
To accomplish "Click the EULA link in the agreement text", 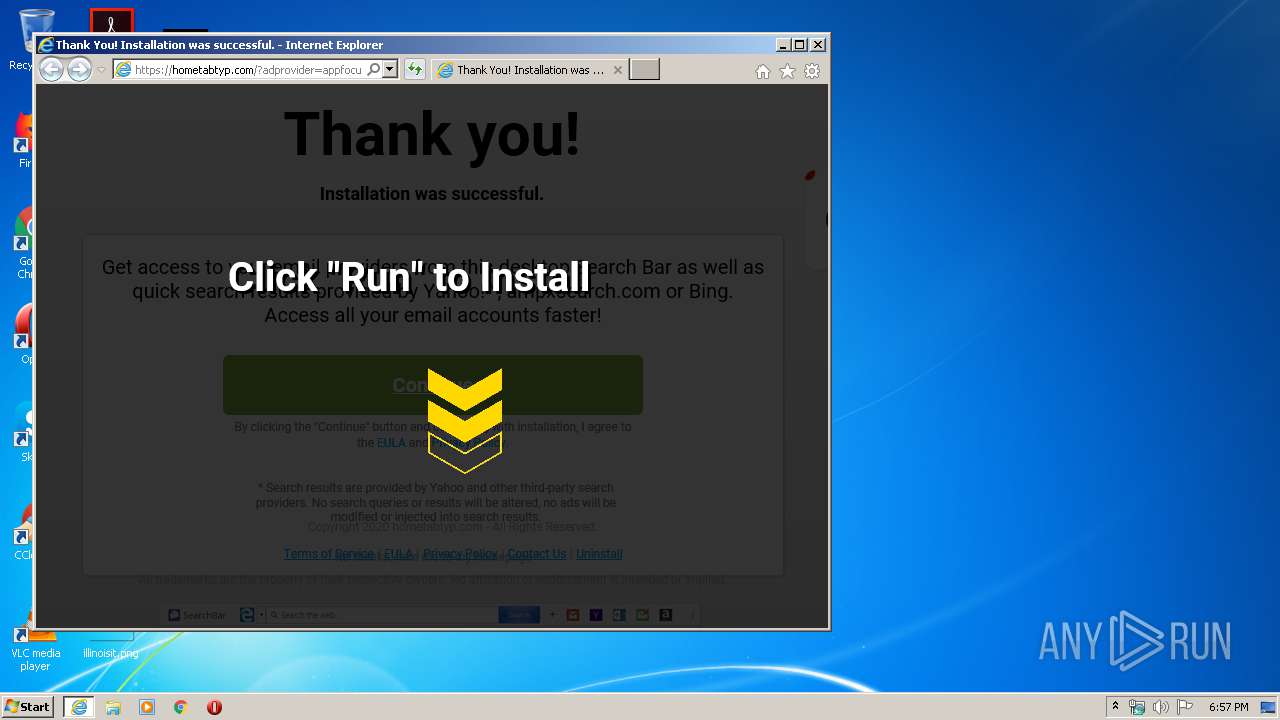I will click(x=391, y=443).
